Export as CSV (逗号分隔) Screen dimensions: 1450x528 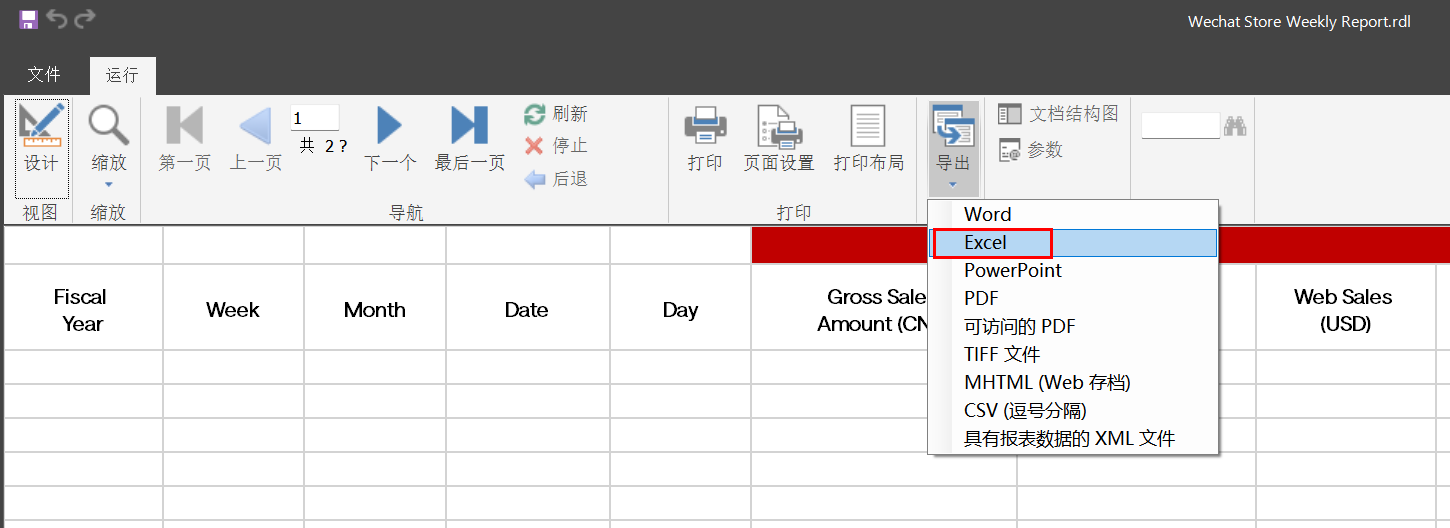point(1073,410)
